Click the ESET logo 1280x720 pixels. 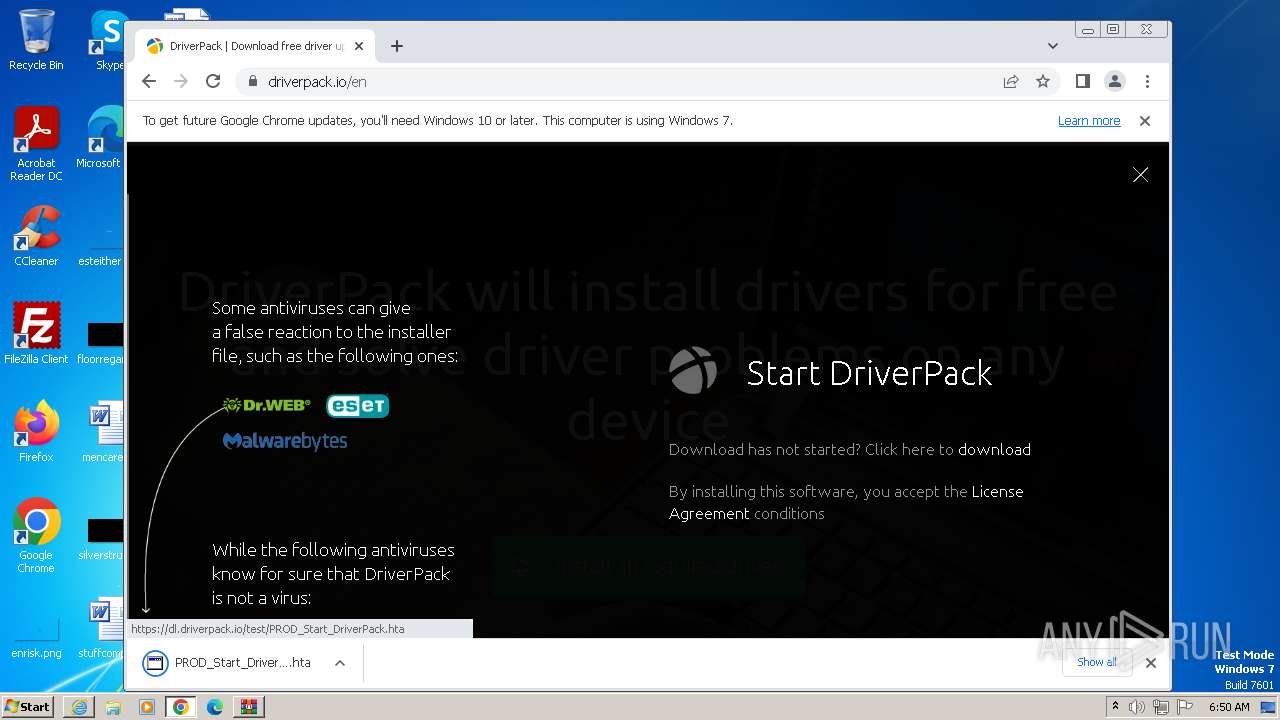358,406
